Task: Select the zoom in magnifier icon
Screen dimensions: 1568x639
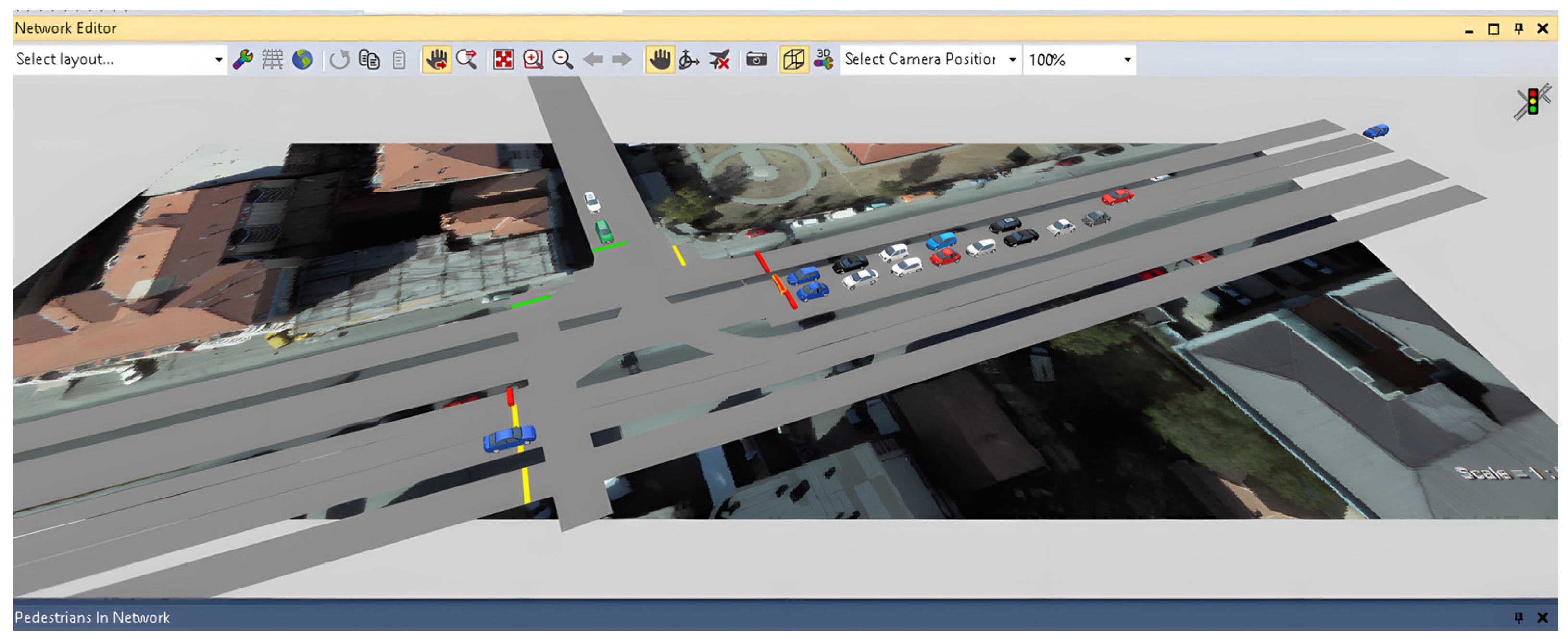Action: click(533, 60)
